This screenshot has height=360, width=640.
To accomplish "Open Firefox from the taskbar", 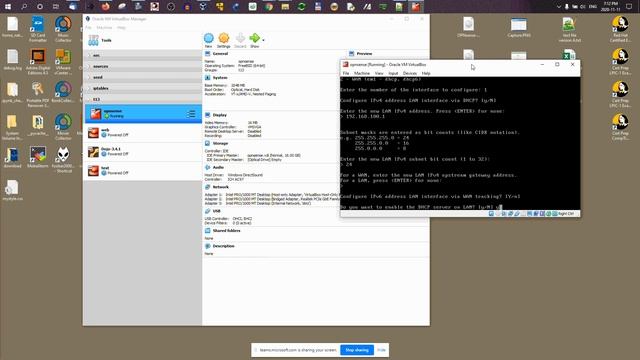I will 105,7.
